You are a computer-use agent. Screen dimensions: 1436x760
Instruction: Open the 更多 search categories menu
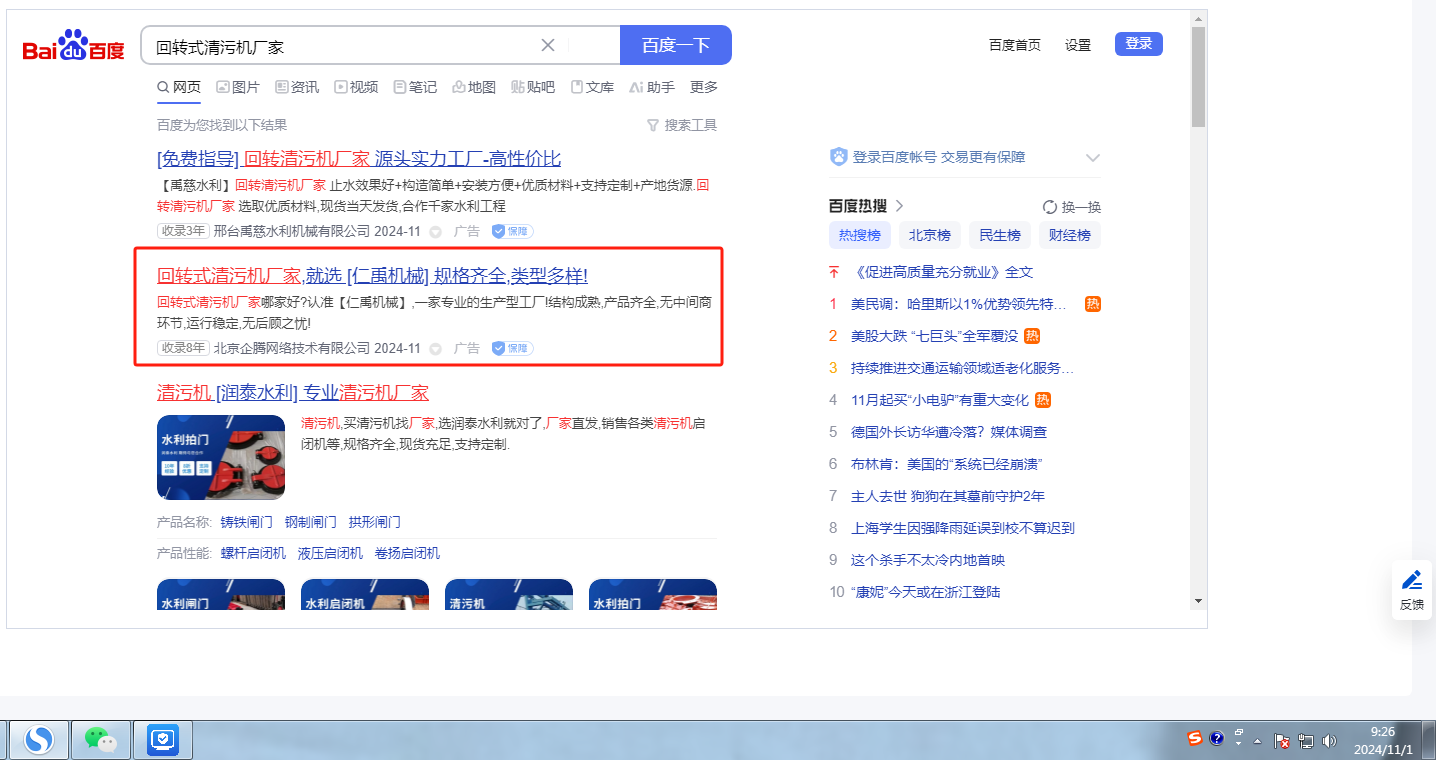point(704,87)
